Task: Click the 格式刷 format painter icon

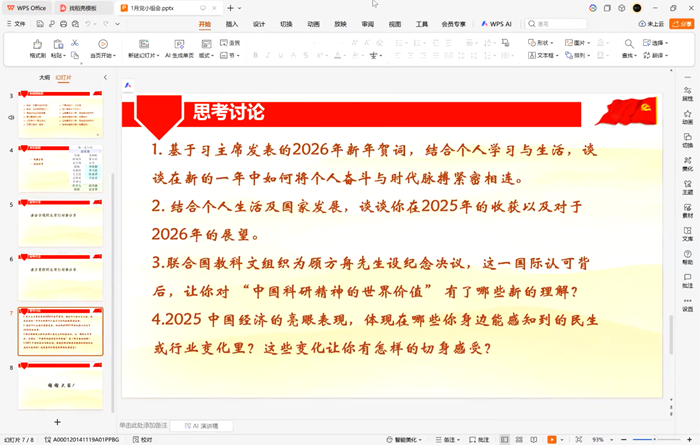Action: (37, 48)
